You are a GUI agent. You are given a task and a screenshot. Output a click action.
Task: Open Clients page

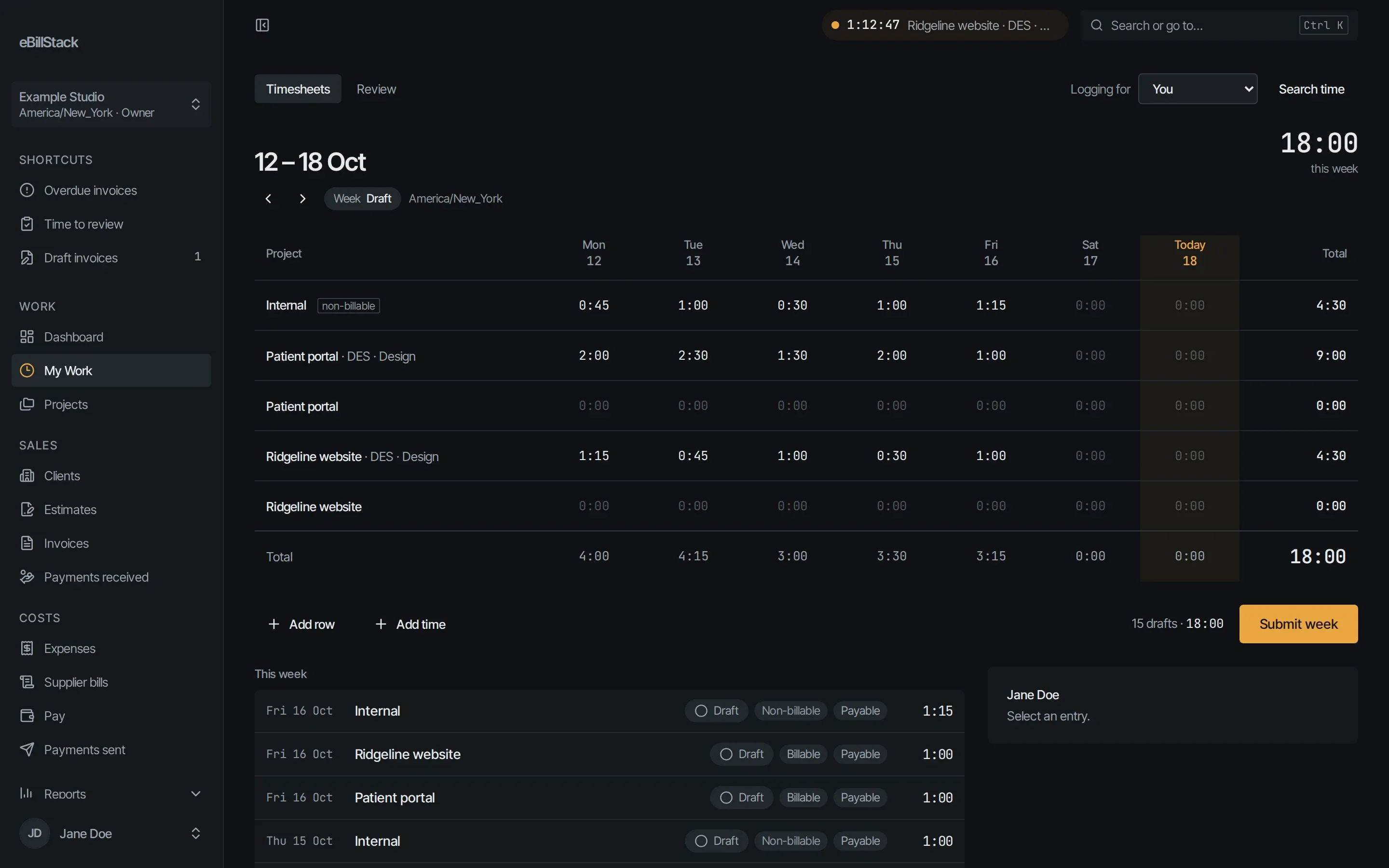pos(111,476)
